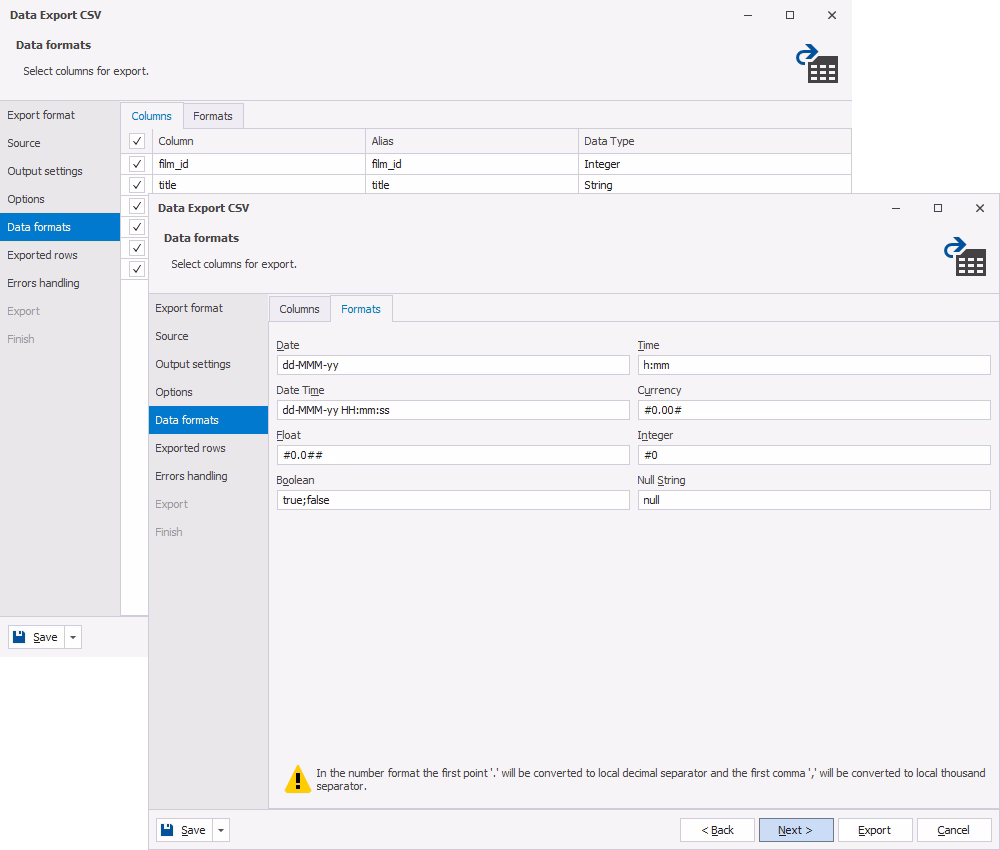Click the Column header in the grid

click(x=259, y=141)
